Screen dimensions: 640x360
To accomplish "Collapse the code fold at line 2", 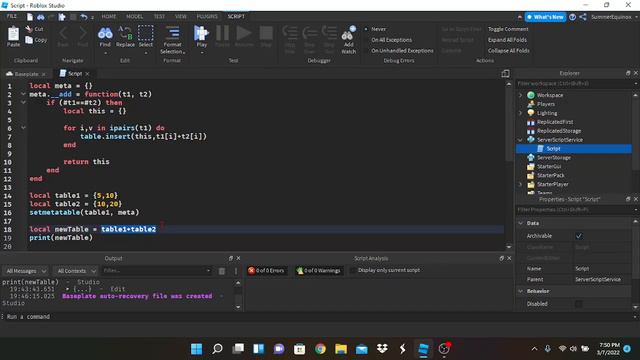I will 23,94.
